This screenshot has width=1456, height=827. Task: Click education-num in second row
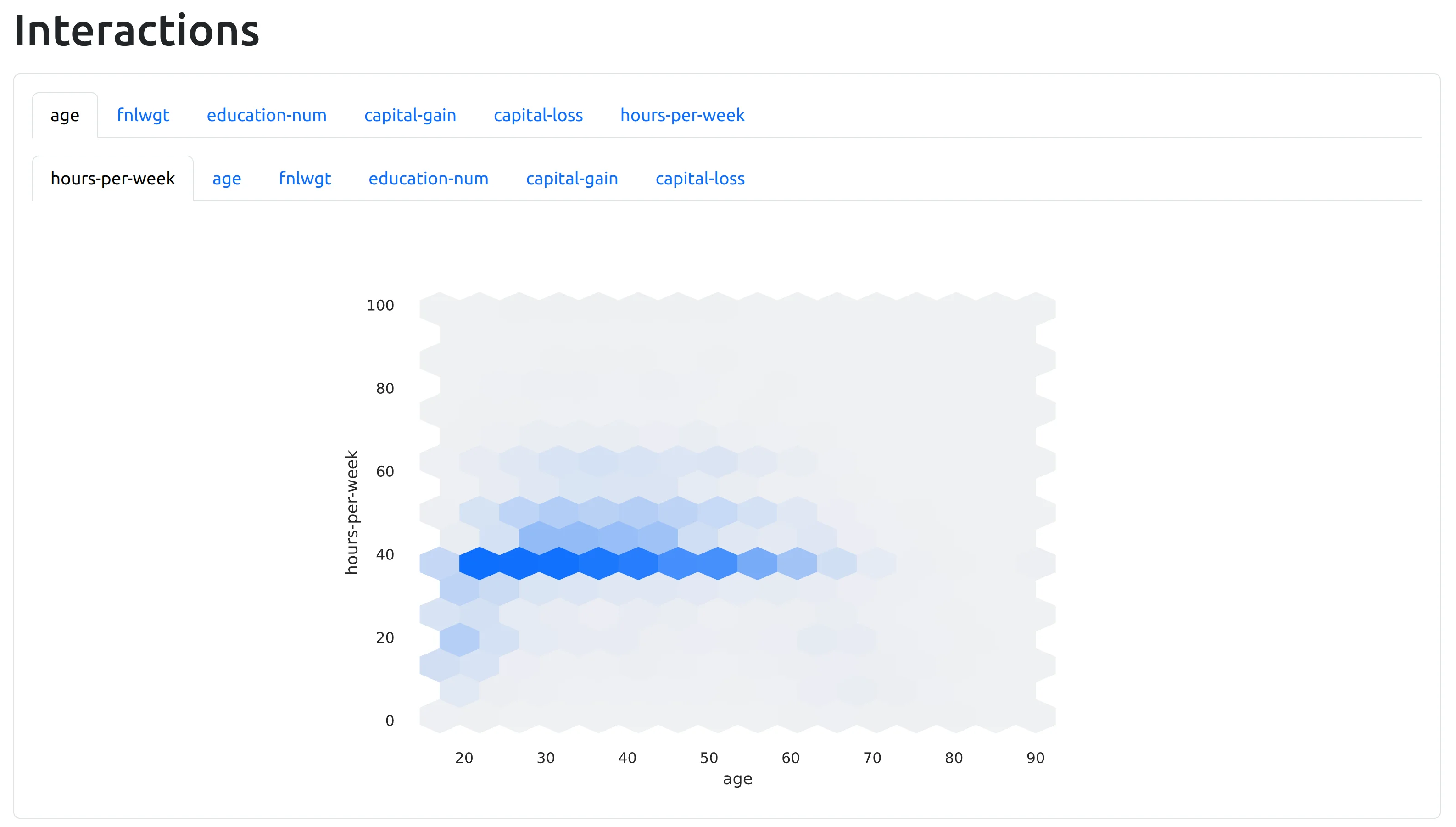coord(428,178)
